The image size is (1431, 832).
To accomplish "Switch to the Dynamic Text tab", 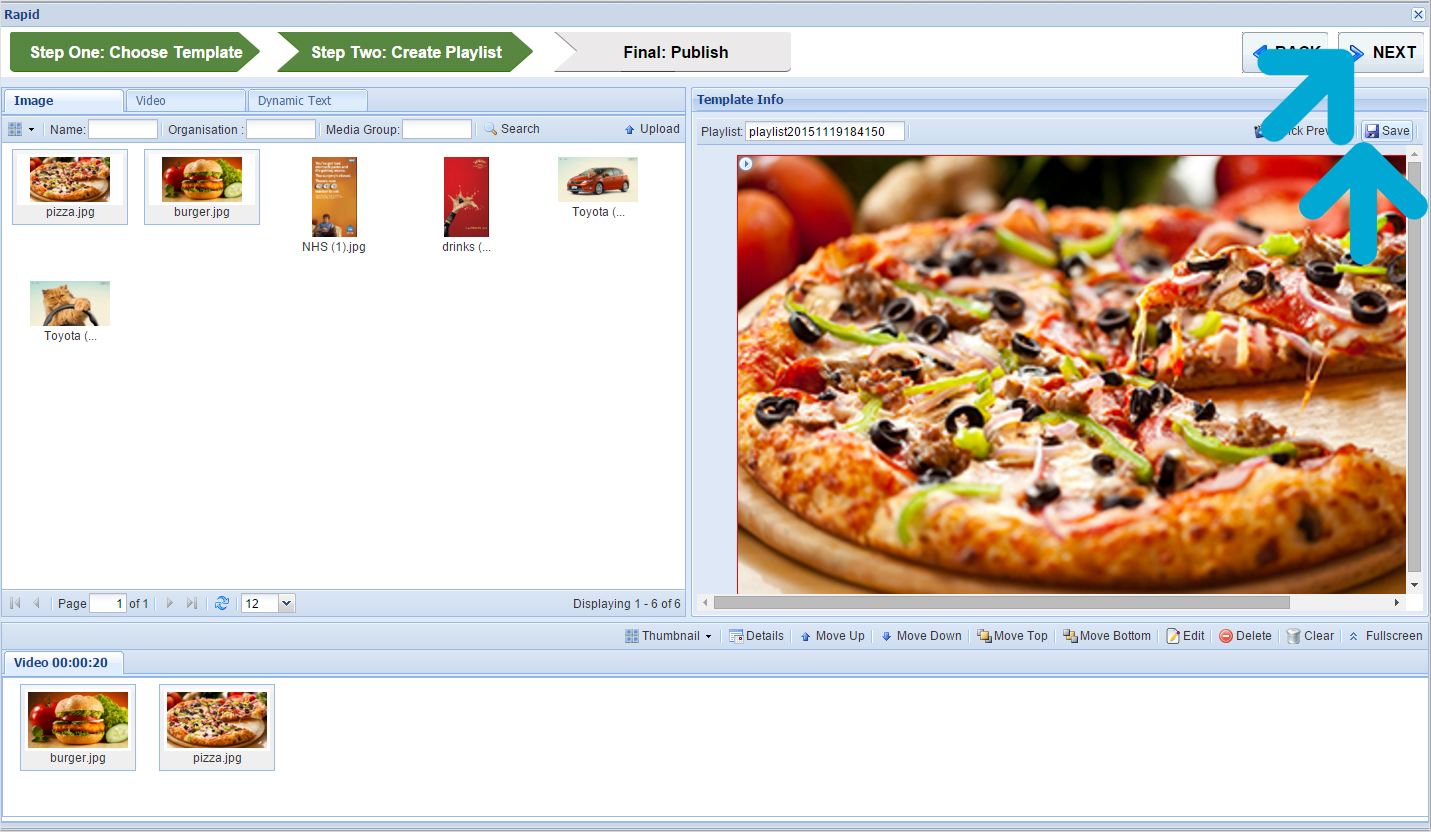I will tap(307, 101).
